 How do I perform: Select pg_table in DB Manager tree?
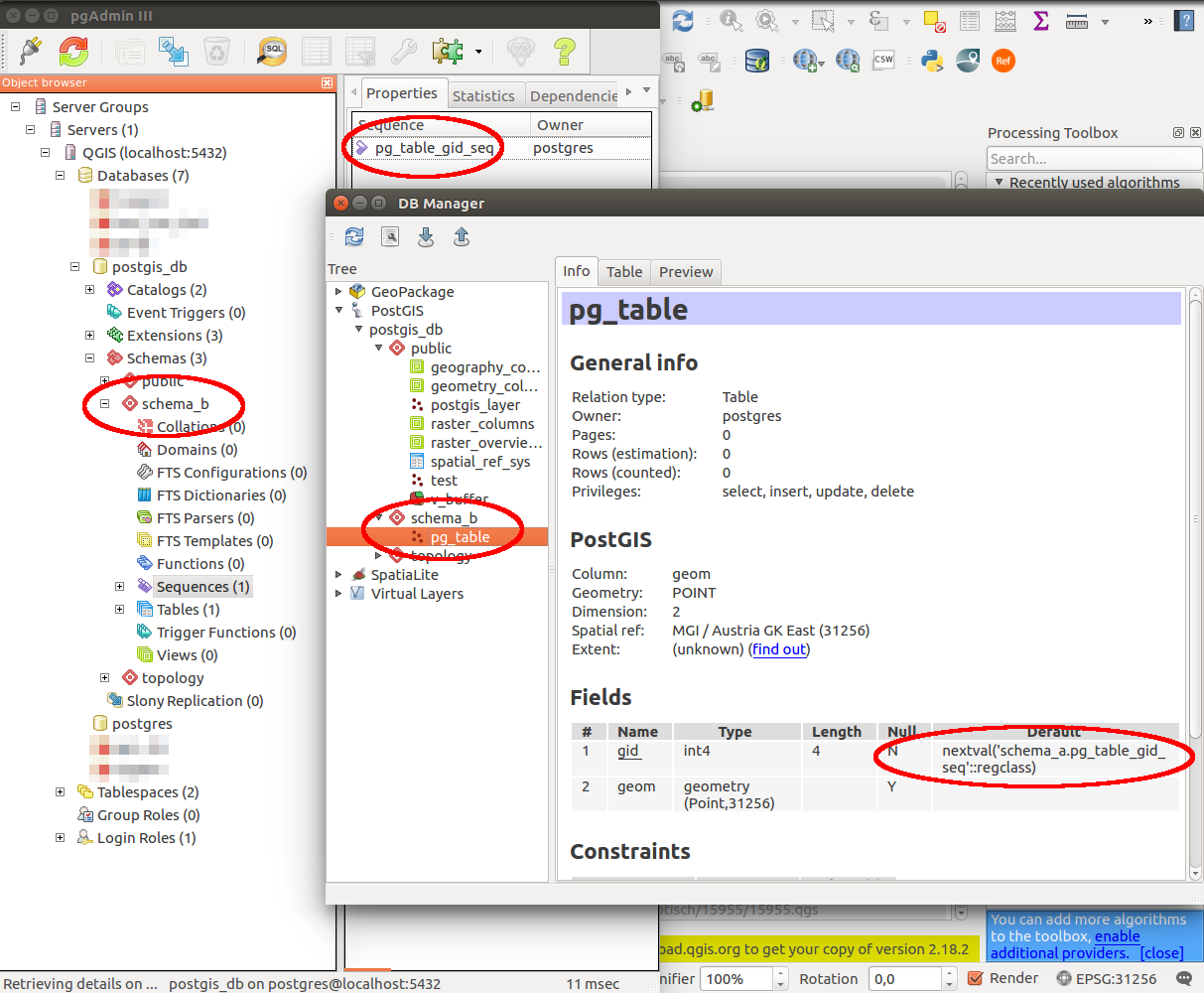pos(460,537)
